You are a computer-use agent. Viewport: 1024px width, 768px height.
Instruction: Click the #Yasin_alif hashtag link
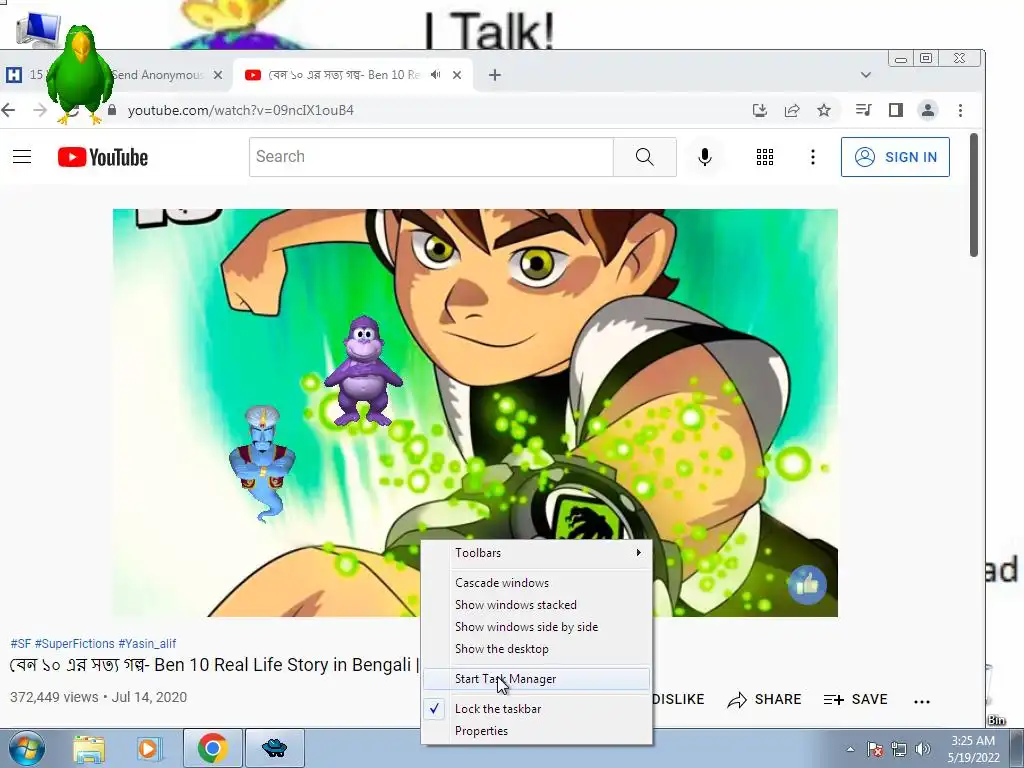(x=147, y=644)
